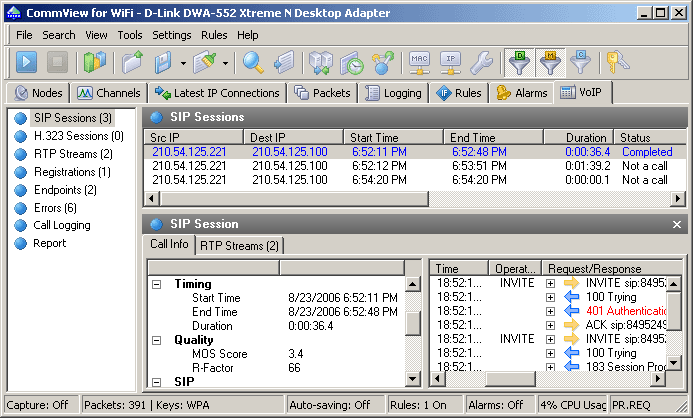Collapse the Quality group
This screenshot has height=418, width=693.
click(x=156, y=340)
